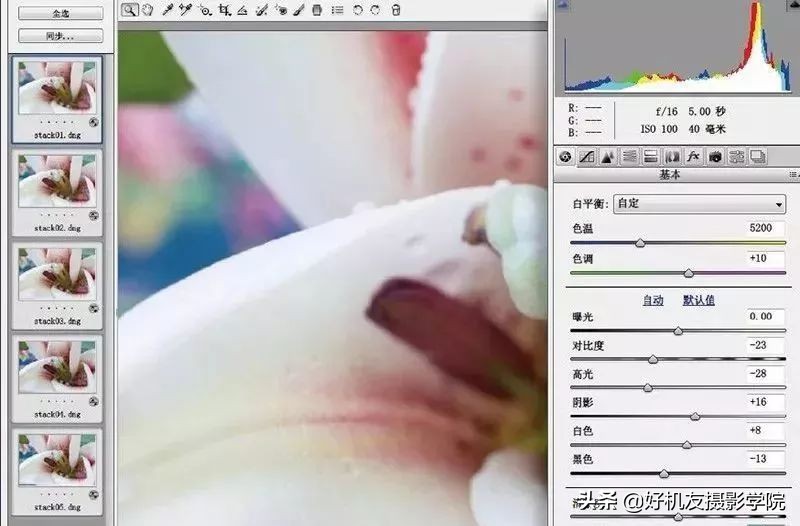This screenshot has width=800, height=526.
Task: Select the Crop tool
Action: click(224, 10)
